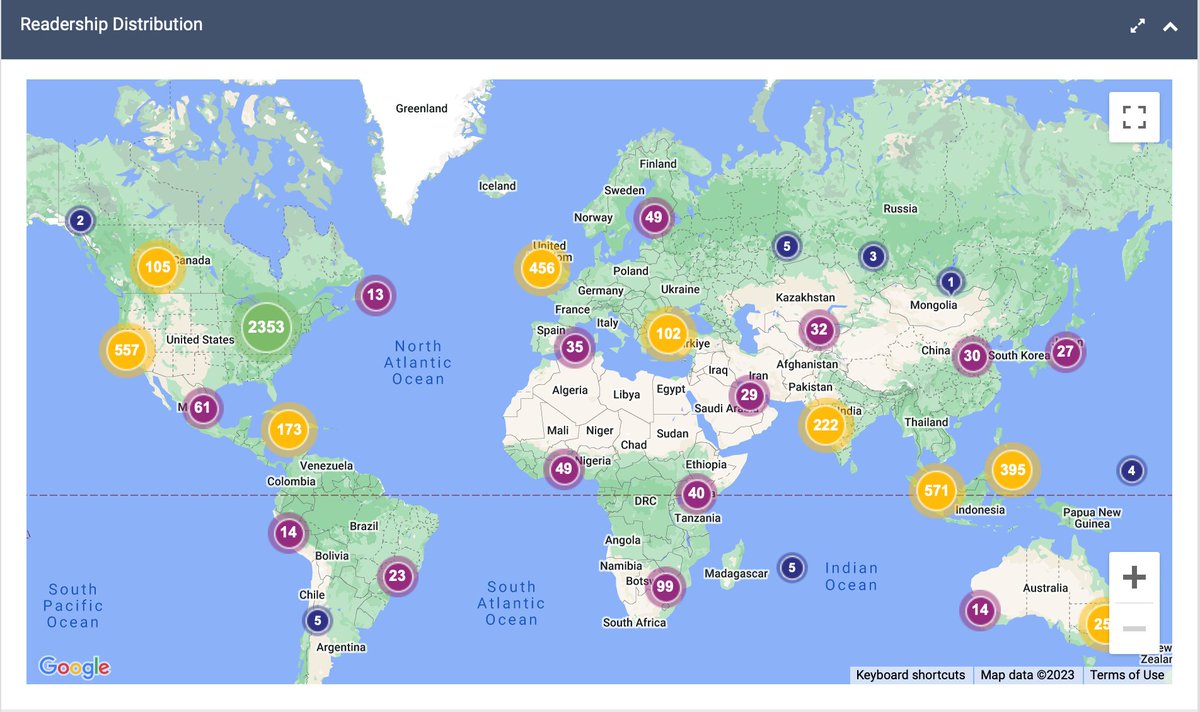Toggle the map fullscreen view
The image size is (1200, 712).
click(x=1134, y=117)
